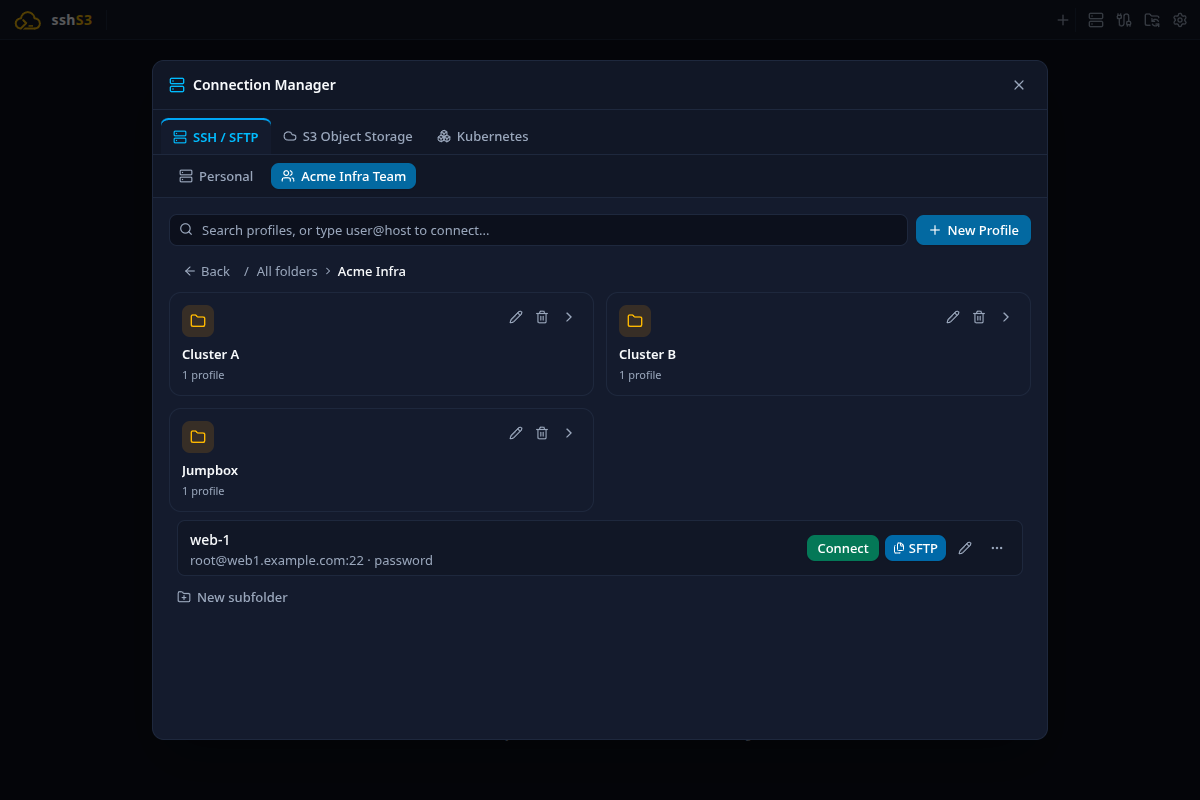Delete the Jumpbox folder
Screen dimensions: 1200x800
542,433
